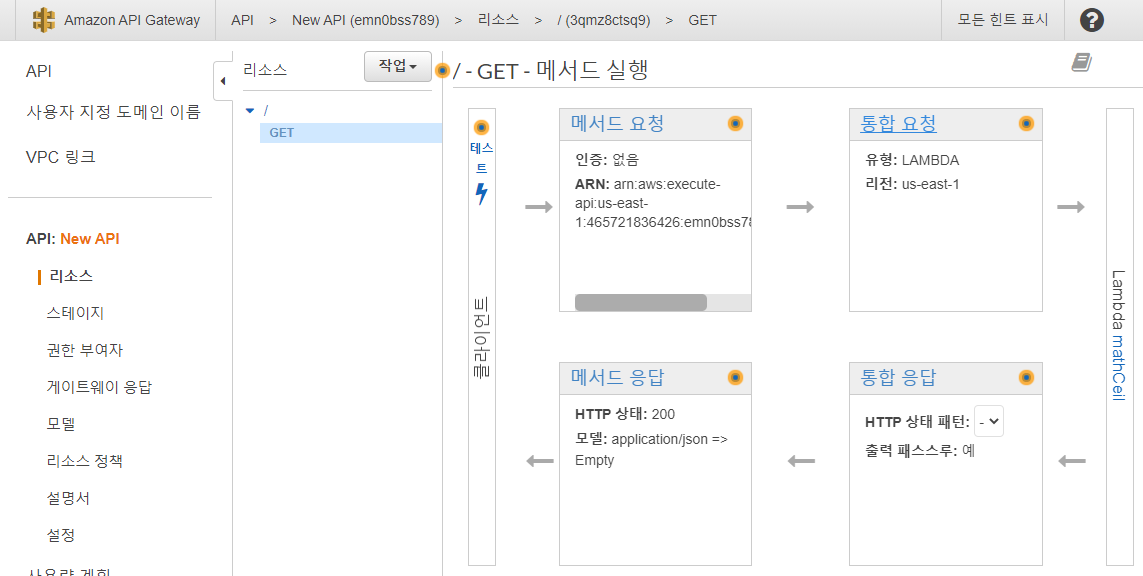Collapse the root / resource tree arrow
The width and height of the screenshot is (1143, 576).
[250, 111]
